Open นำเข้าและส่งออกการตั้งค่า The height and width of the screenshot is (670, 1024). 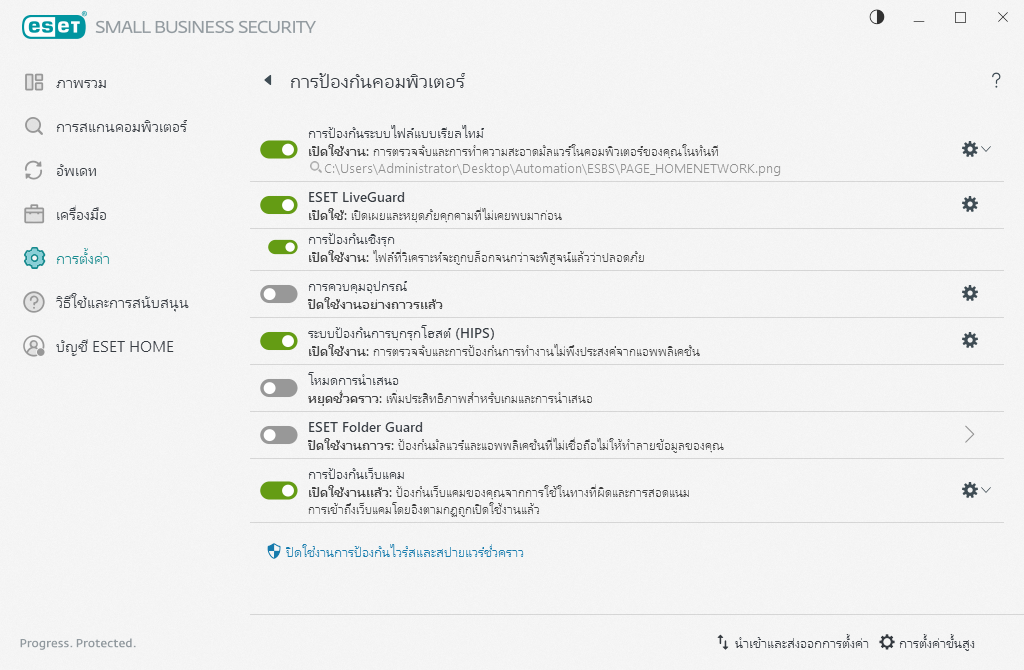coord(795,643)
